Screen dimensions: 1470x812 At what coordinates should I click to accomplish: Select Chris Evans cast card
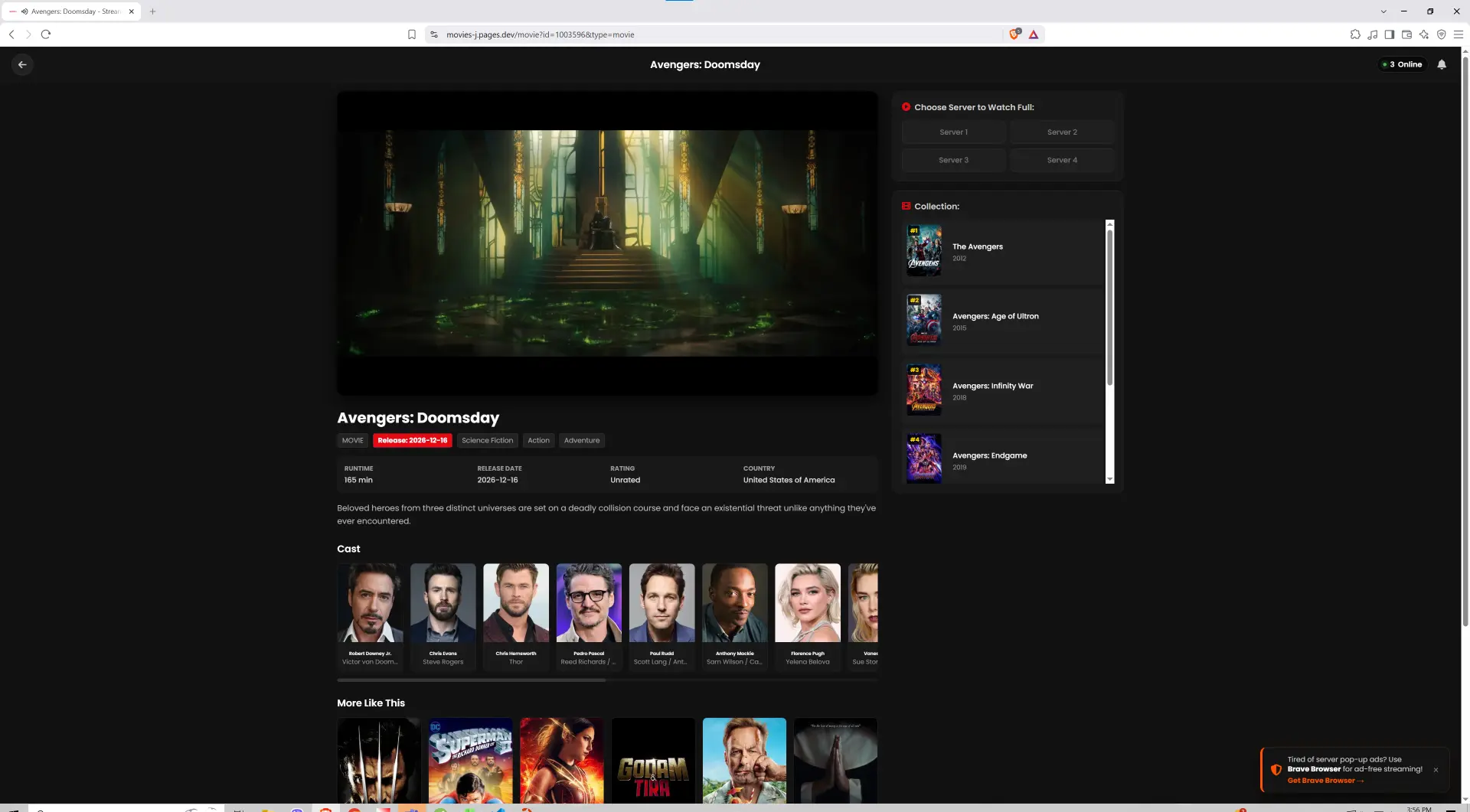443,617
